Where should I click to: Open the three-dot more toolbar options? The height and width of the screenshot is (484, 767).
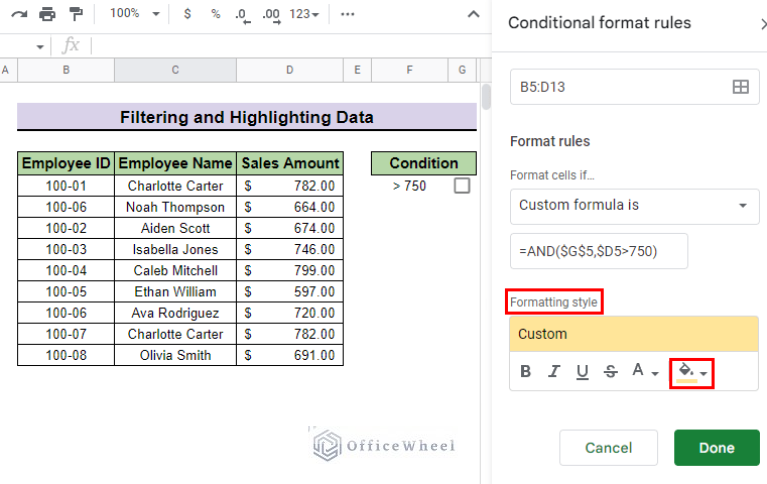click(347, 14)
